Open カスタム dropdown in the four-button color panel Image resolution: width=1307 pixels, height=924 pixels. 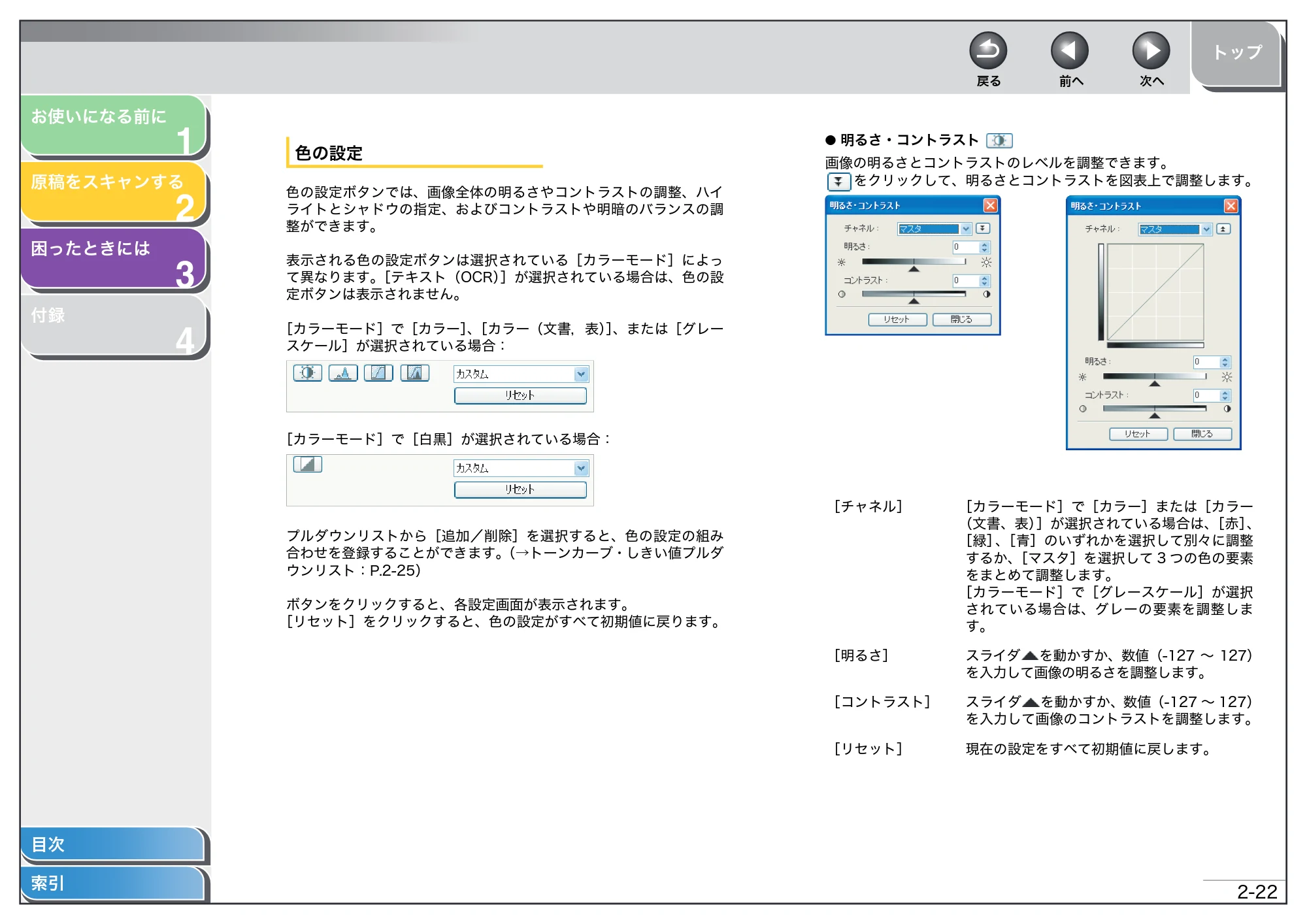pos(521,374)
